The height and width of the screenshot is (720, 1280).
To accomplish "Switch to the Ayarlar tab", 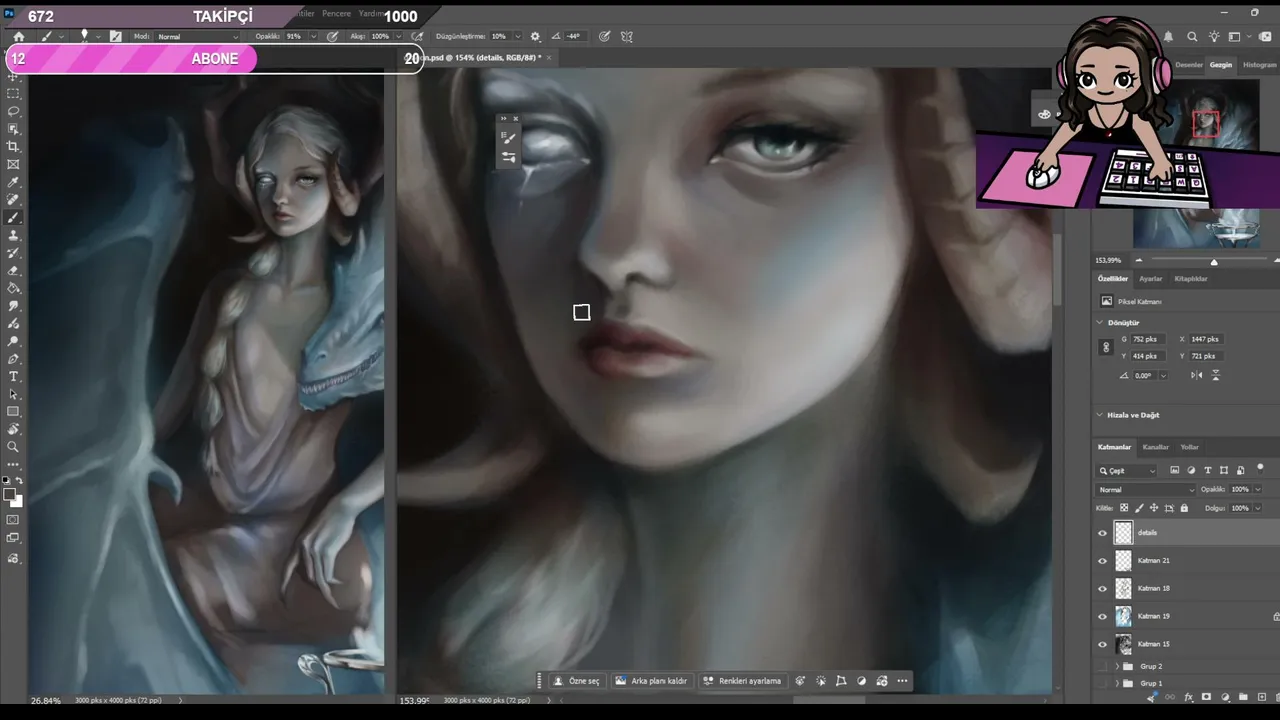I will (1151, 279).
